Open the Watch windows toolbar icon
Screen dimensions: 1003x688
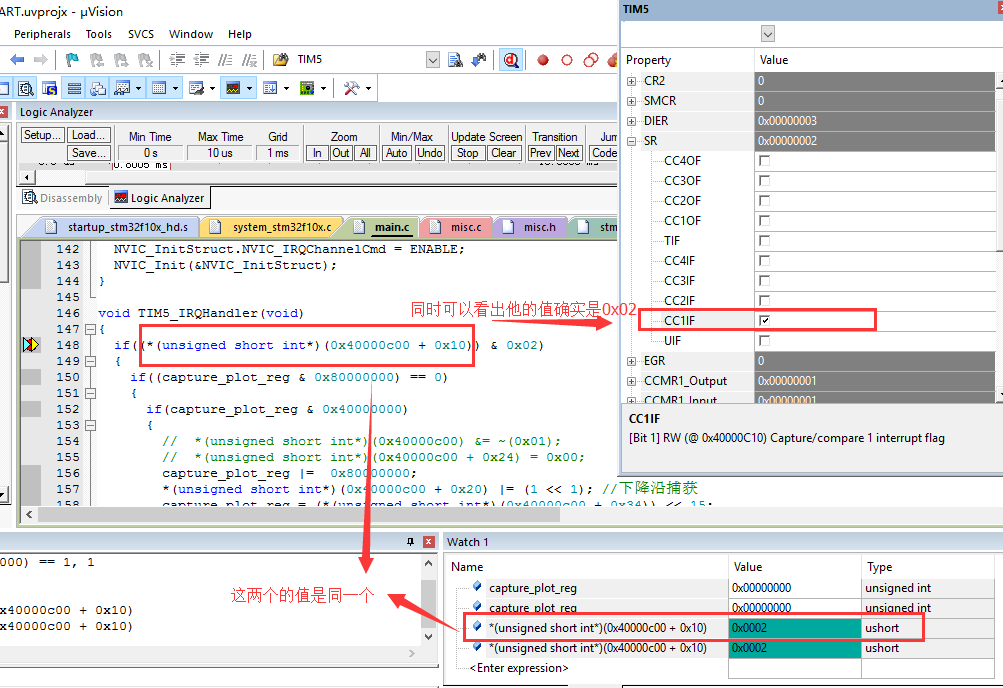[x=122, y=88]
